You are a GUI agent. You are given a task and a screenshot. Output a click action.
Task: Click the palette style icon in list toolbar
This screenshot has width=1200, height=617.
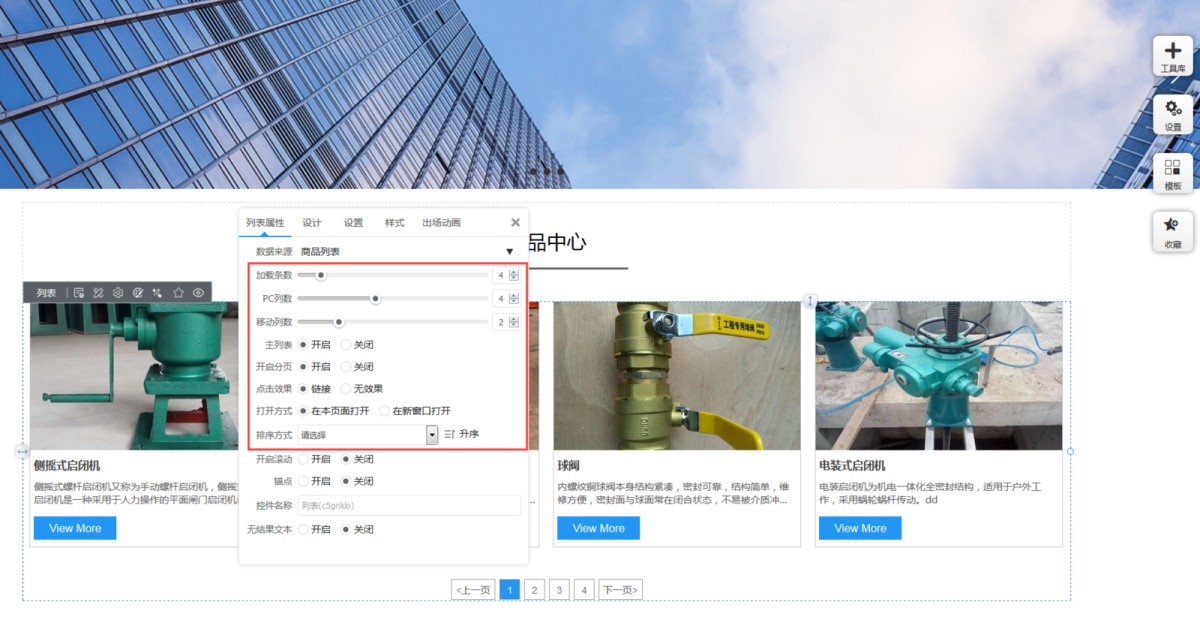coord(138,293)
